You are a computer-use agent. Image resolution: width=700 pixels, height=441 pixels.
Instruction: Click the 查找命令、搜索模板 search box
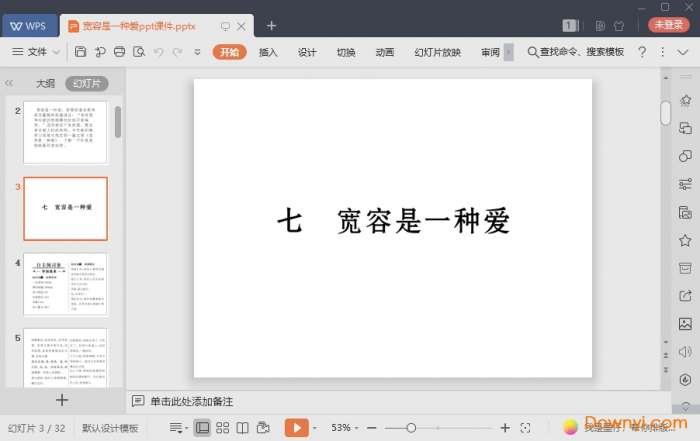576,52
